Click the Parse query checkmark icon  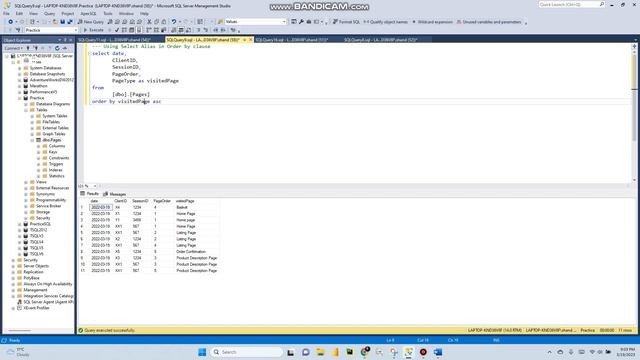117,30
